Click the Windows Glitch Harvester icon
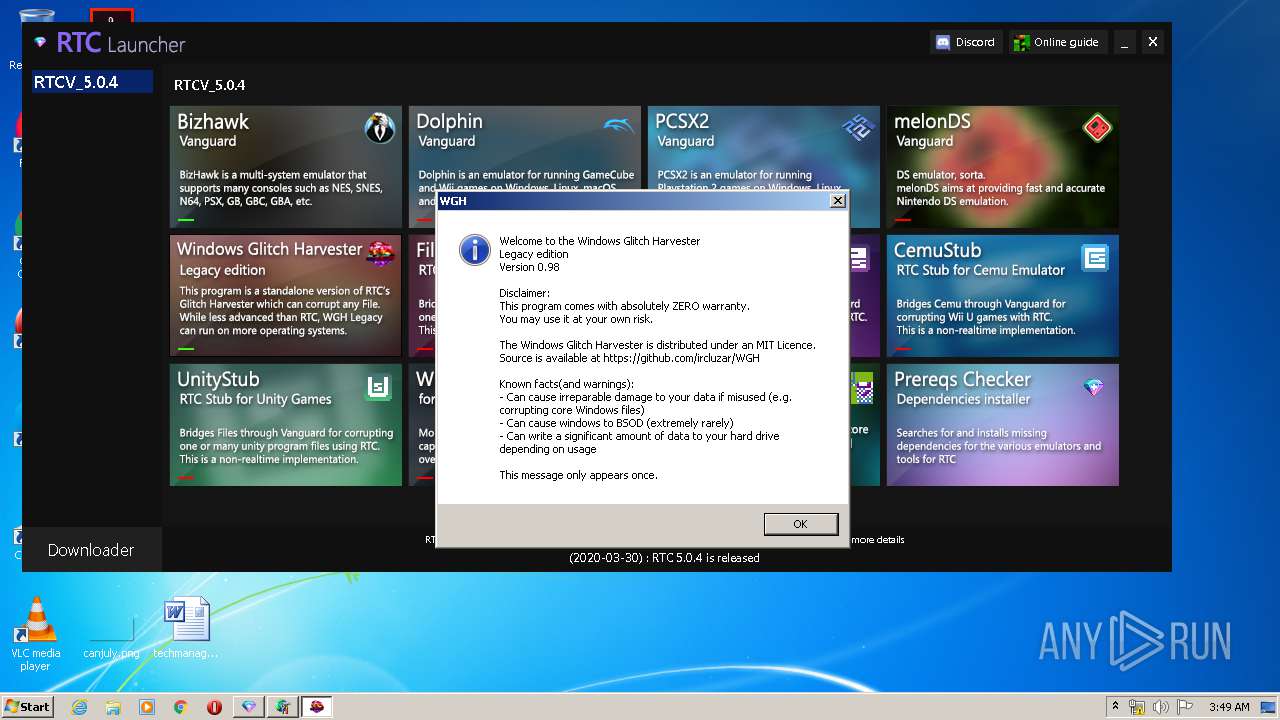The image size is (1280, 720). coord(380,254)
